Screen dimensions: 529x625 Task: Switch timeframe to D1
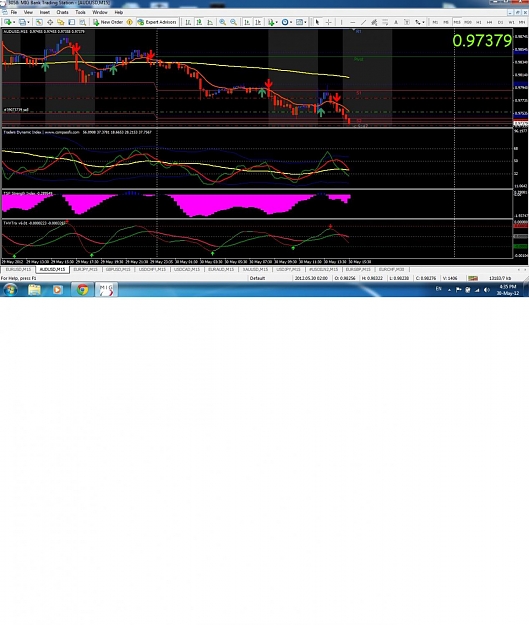click(x=500, y=22)
